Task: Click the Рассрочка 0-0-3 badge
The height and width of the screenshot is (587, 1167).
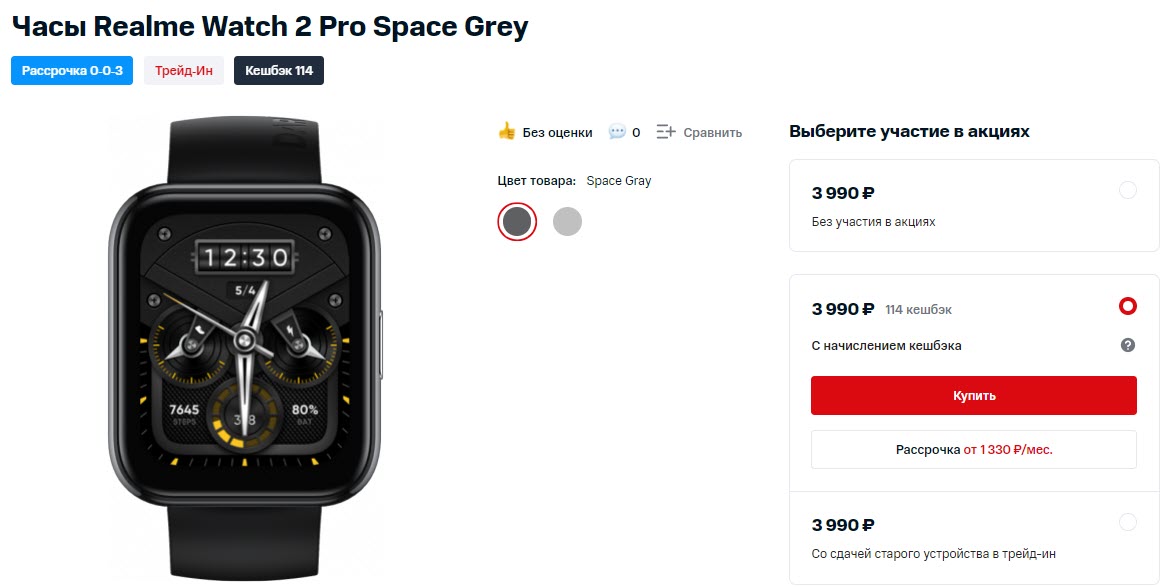Action: pyautogui.click(x=71, y=70)
